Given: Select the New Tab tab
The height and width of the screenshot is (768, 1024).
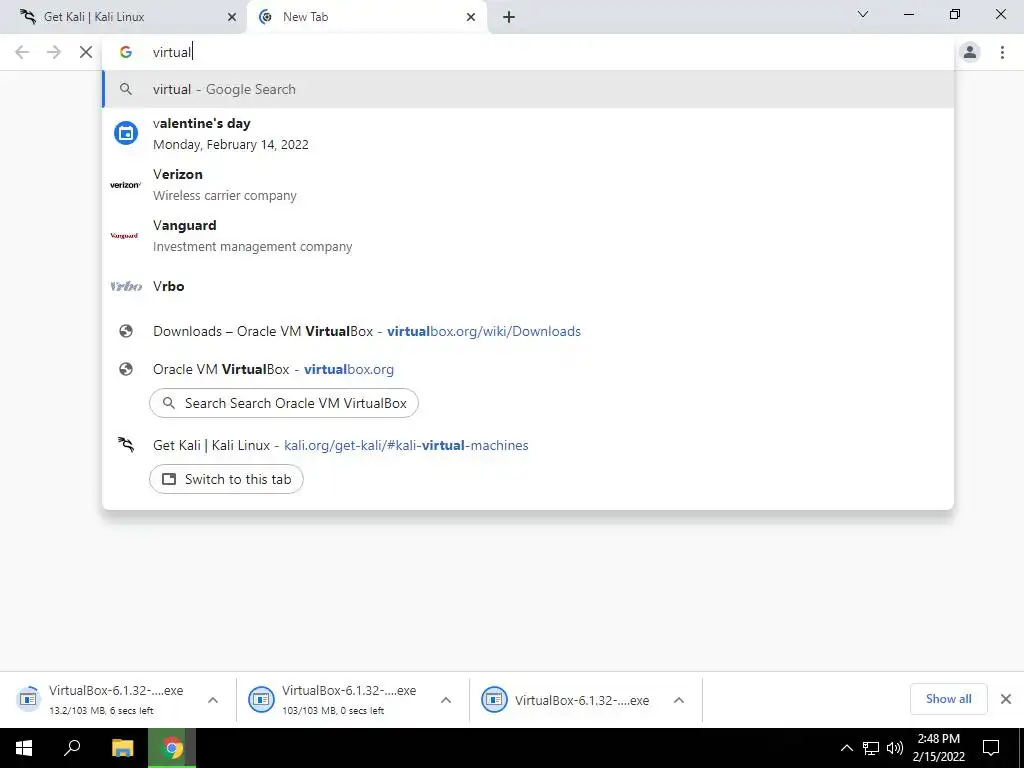Looking at the screenshot, I should pos(366,17).
